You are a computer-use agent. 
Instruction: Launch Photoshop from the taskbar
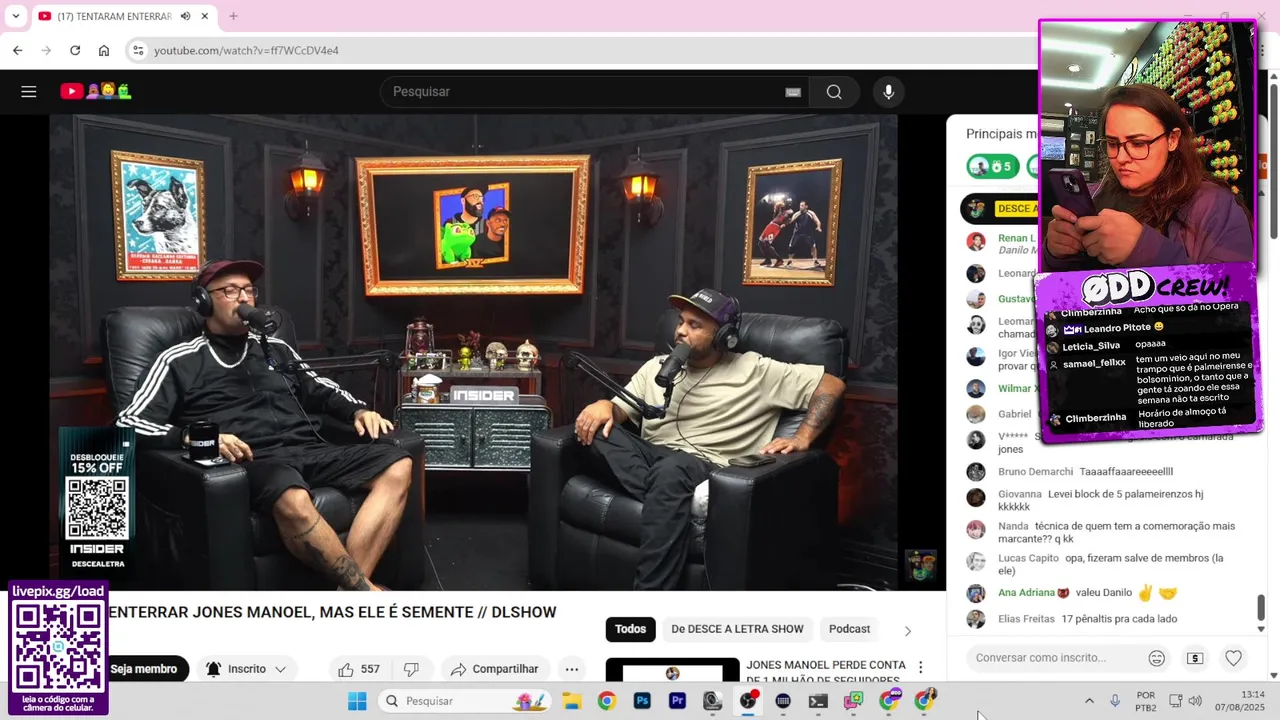coord(642,701)
